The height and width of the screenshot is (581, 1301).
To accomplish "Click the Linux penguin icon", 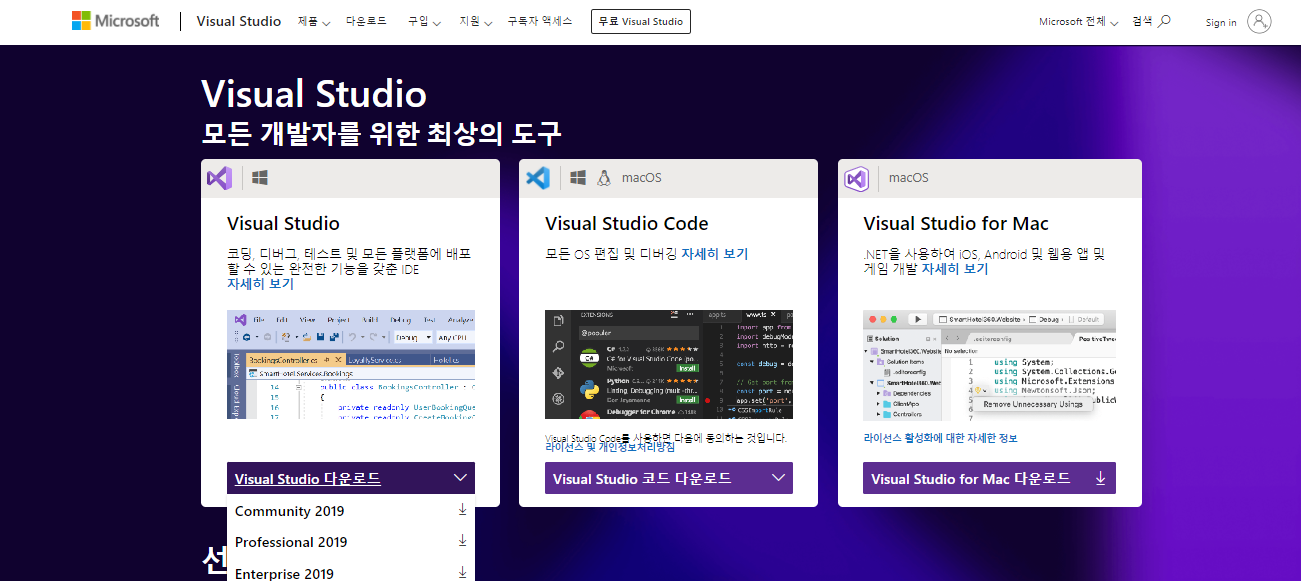I will click(604, 178).
